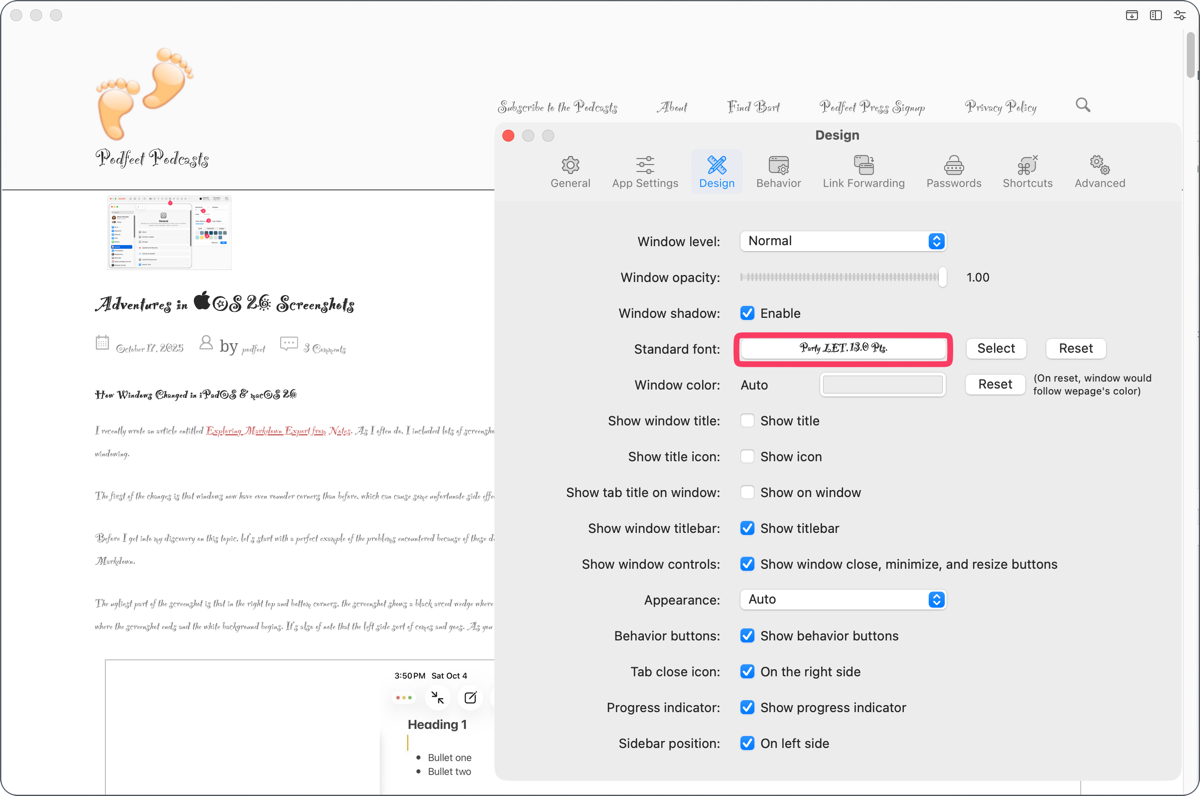Open the Window level dropdown
Screen dimensions: 1200x796
[x=843, y=240]
